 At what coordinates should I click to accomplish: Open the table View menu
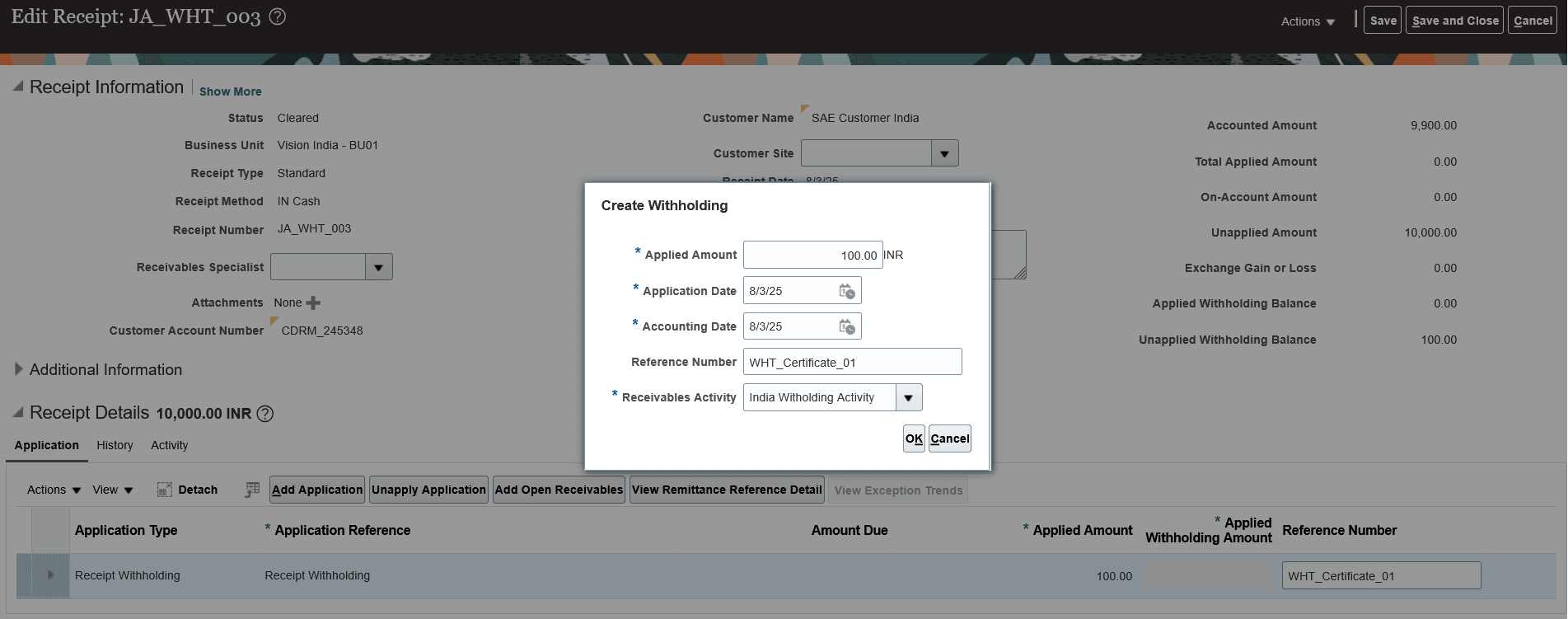(112, 490)
